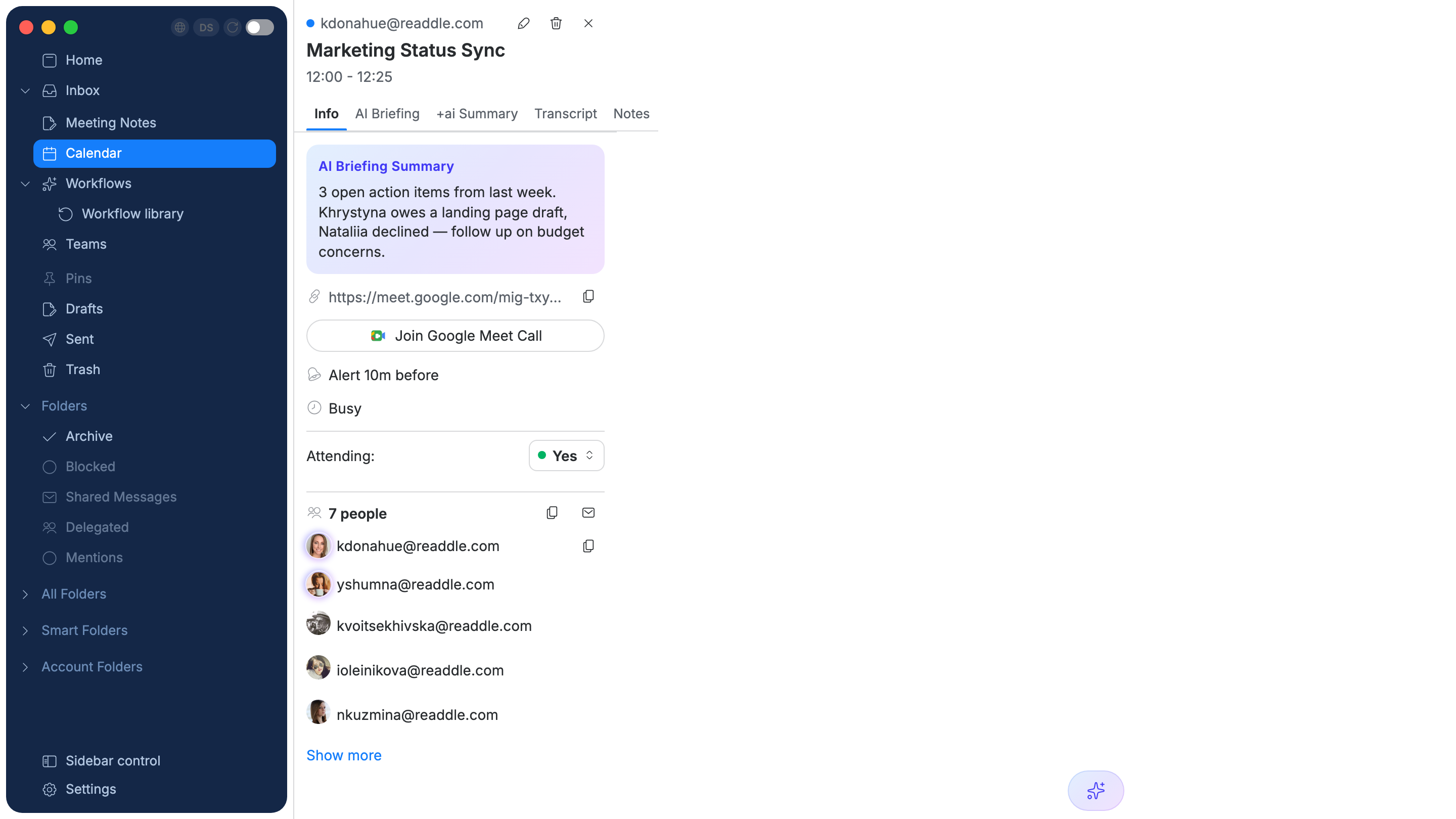The width and height of the screenshot is (1456, 819).
Task: Expand the Account Folders section
Action: (x=25, y=667)
